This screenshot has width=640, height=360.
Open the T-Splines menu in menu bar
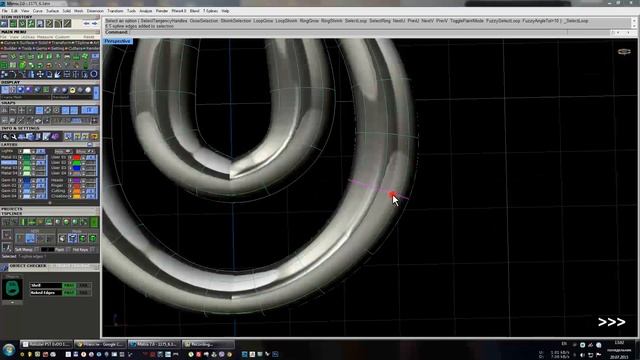click(211, 11)
